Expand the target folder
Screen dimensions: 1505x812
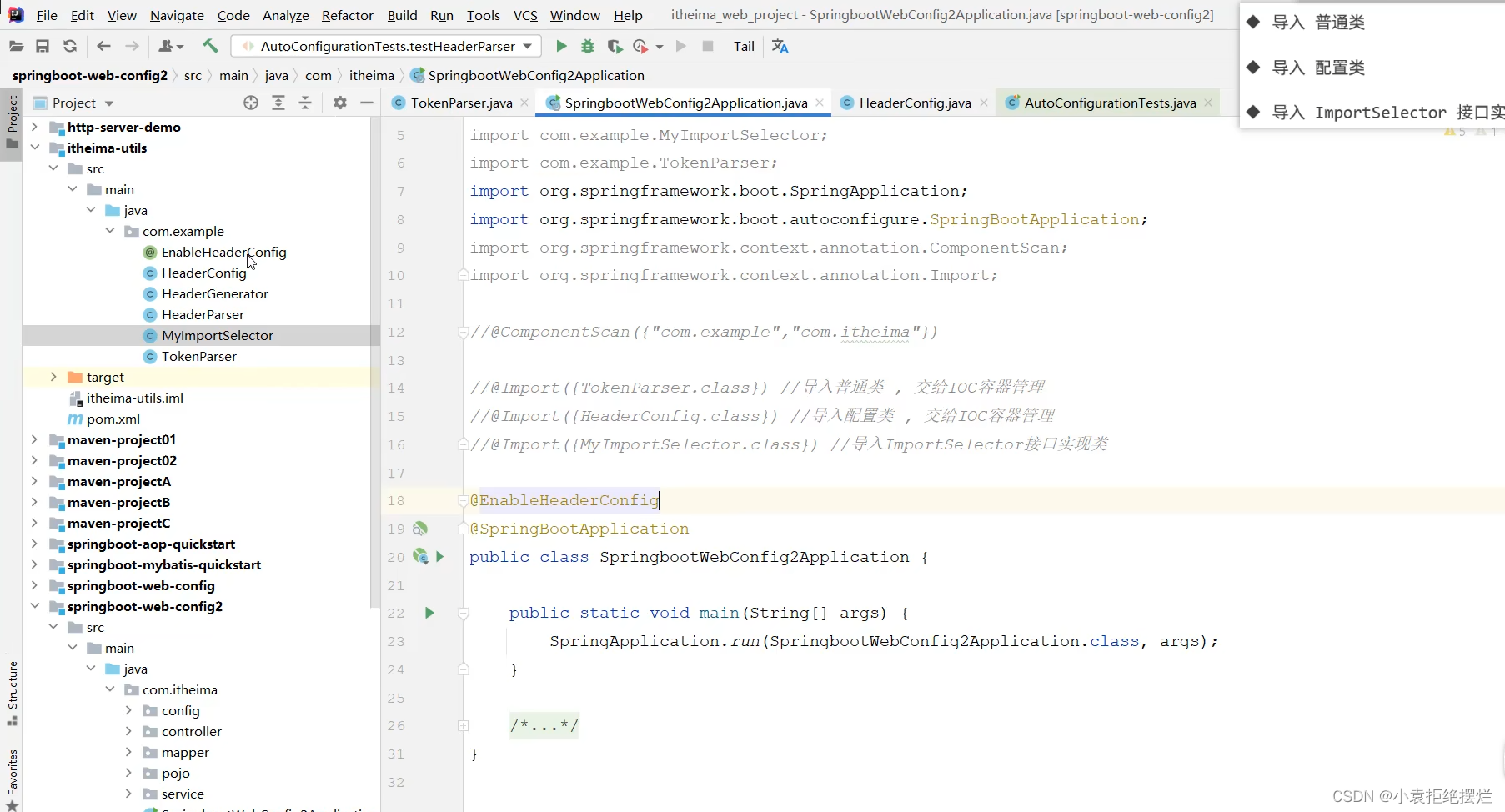pos(53,377)
